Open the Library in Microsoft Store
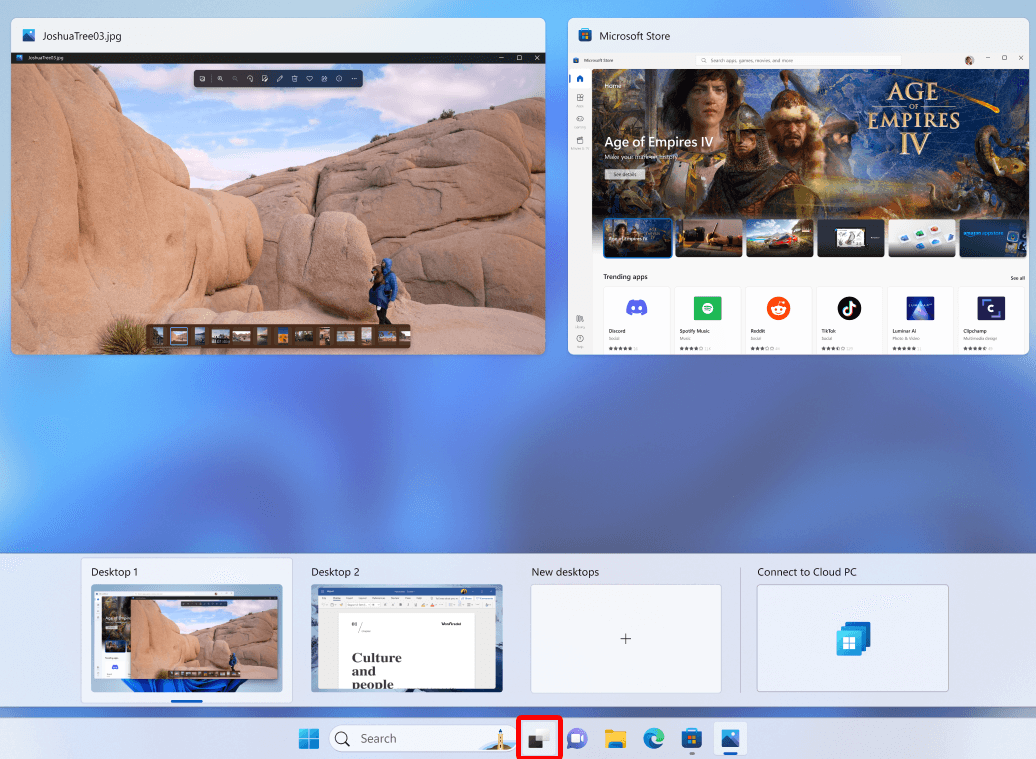The image size is (1036, 759). pyautogui.click(x=579, y=318)
